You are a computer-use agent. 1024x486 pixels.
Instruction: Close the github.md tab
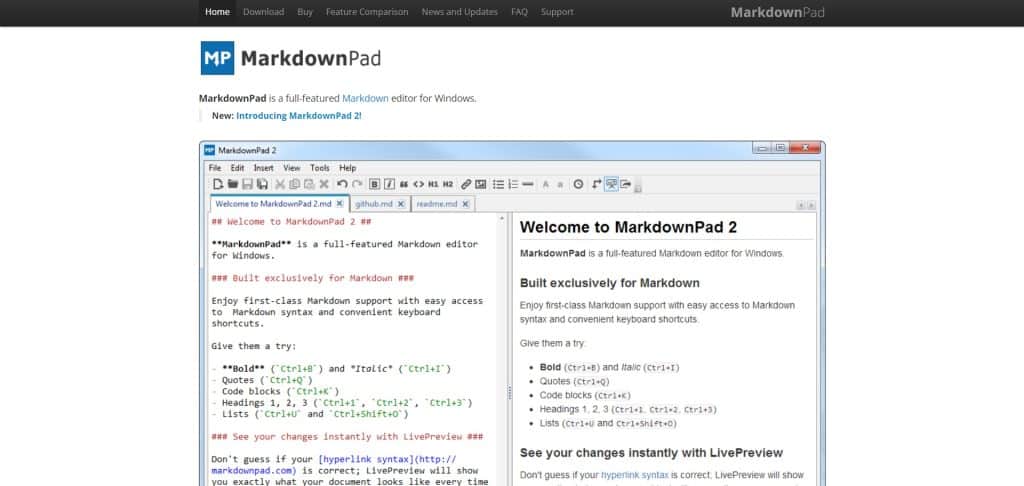pos(400,204)
